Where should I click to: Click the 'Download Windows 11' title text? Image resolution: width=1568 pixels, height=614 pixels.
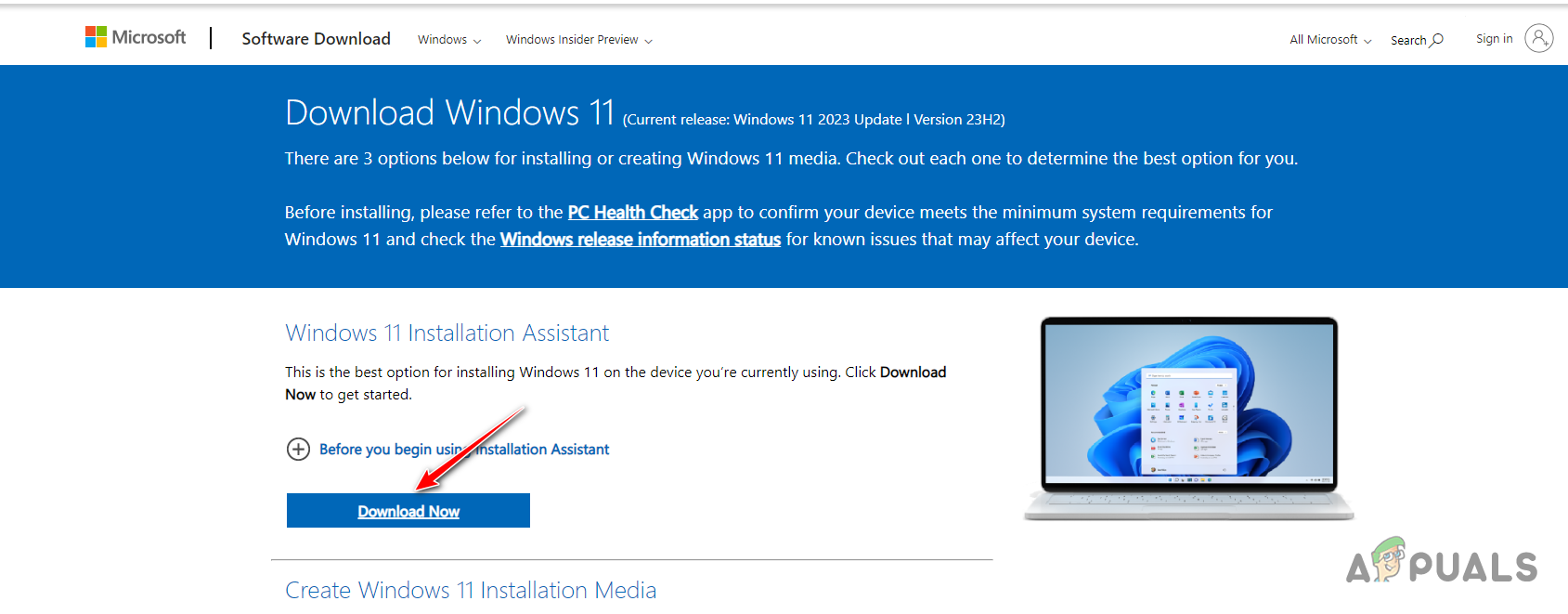[x=450, y=112]
